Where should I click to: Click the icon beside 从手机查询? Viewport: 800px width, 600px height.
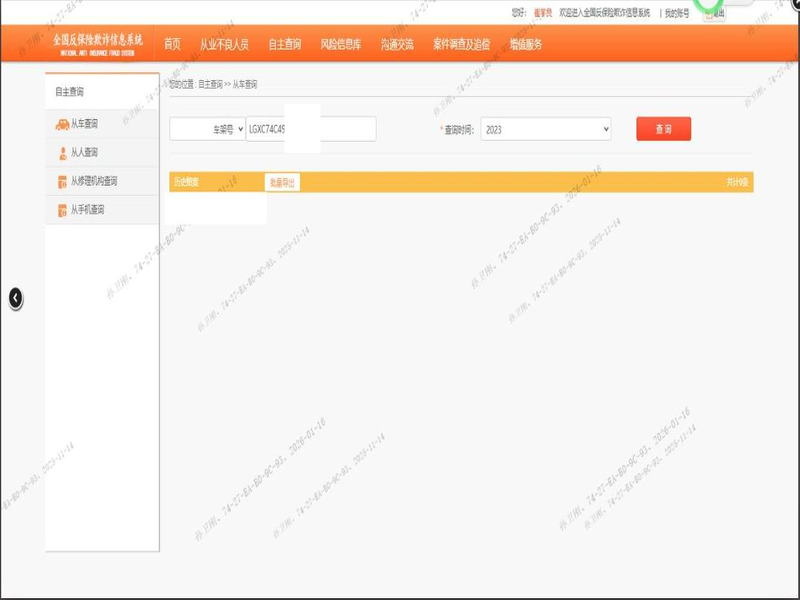coord(62,210)
